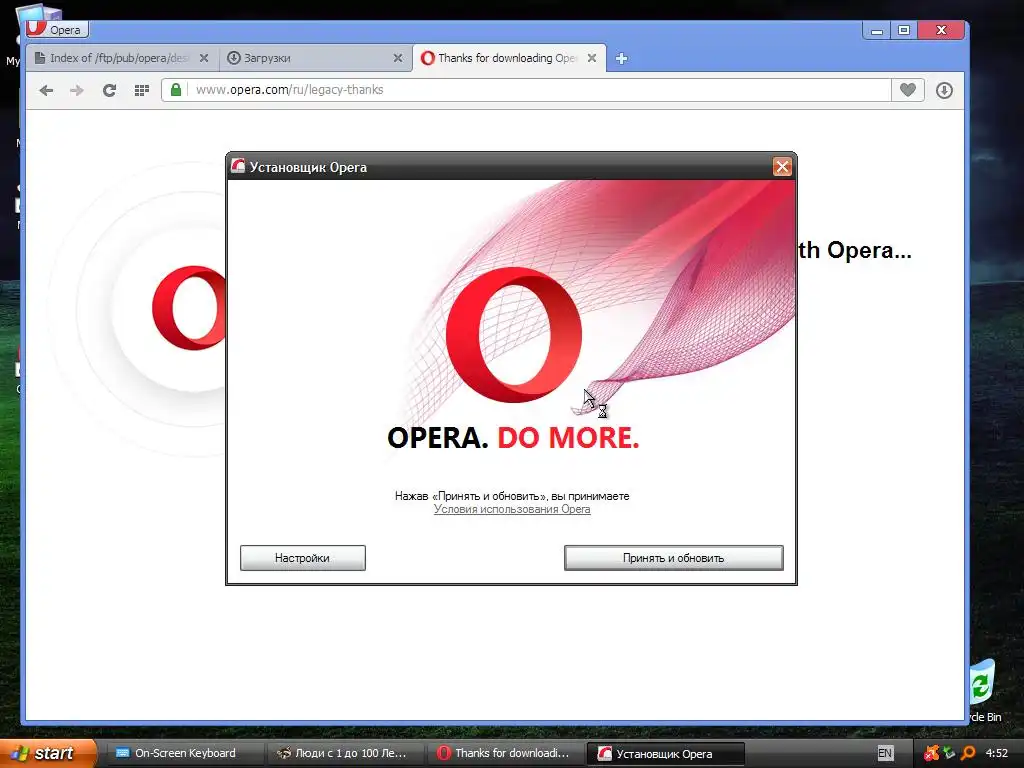Click the large Opera logo in installer
The width and height of the screenshot is (1024, 768).
514,334
